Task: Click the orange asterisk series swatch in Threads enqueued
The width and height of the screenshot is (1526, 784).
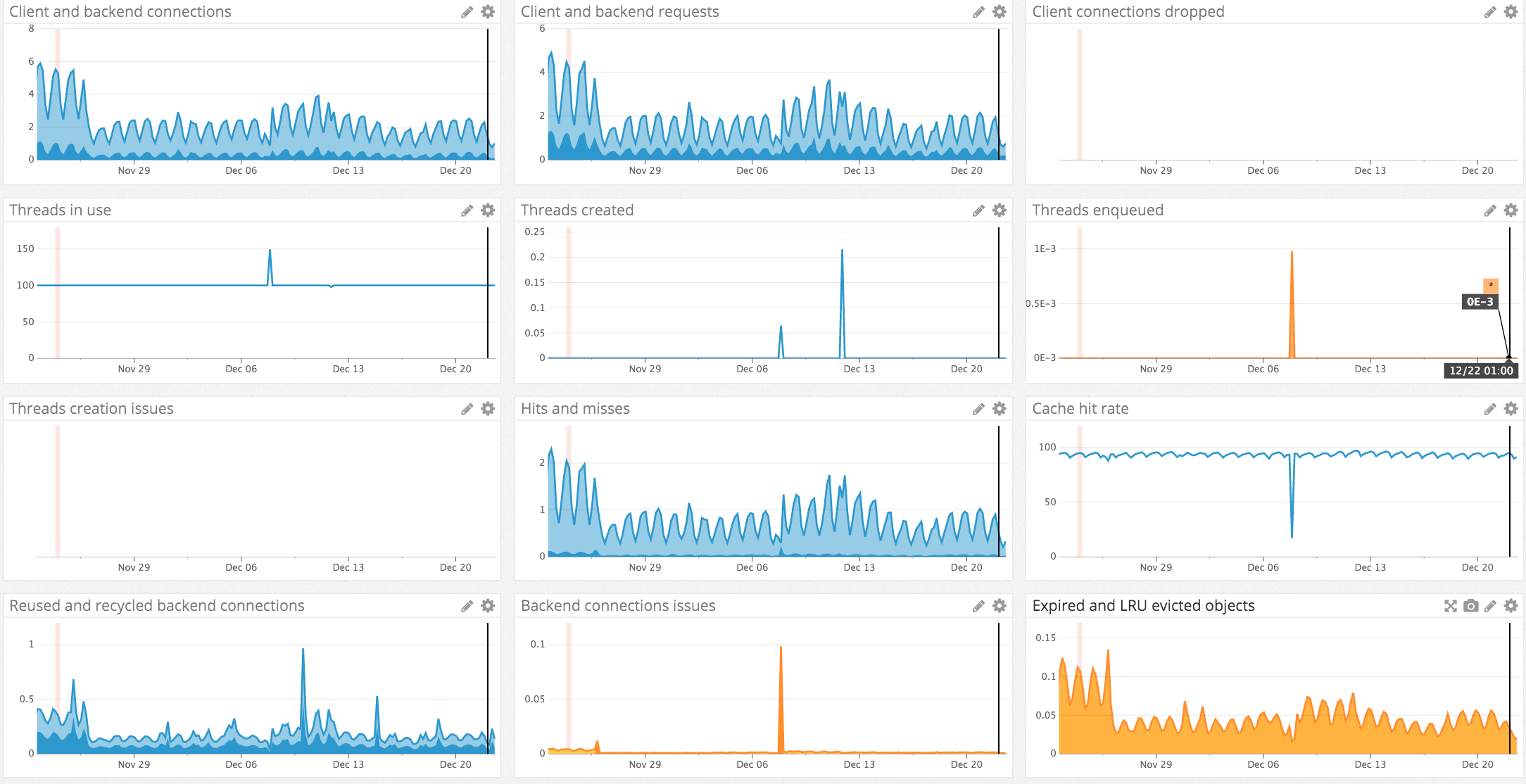Action: 1490,285
